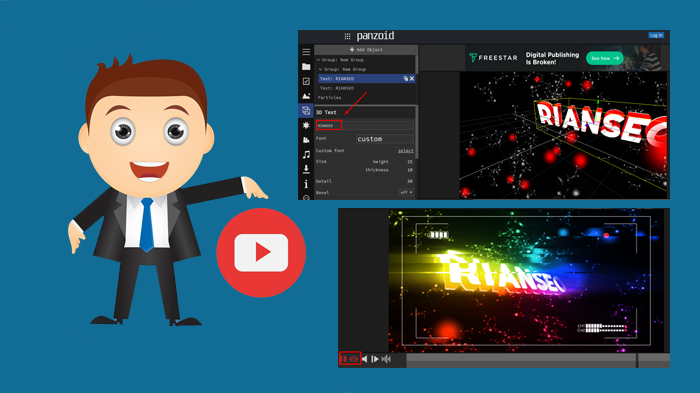Screen dimensions: 700x393
Task: Open the Projects folder icon in sidebar
Action: [x=306, y=67]
